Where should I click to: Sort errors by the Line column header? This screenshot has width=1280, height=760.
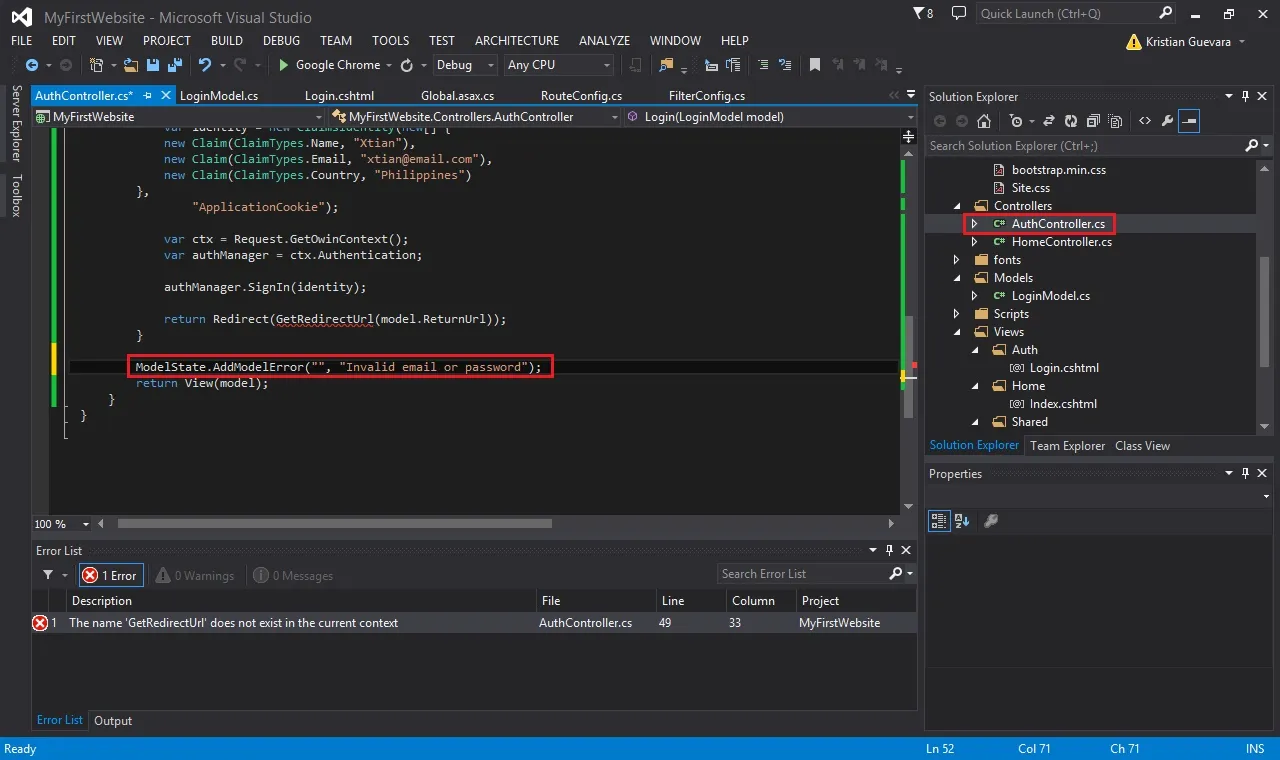pyautogui.click(x=690, y=601)
